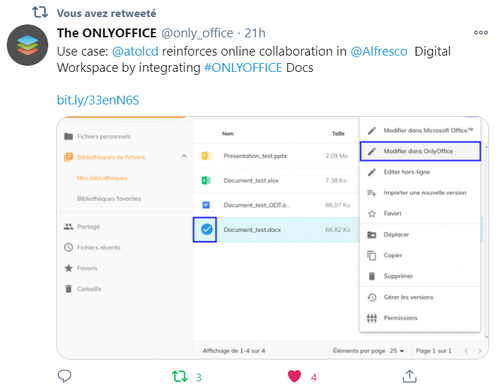This screenshot has height=390, width=500.
Task: Click Document_test.docx file name
Action: [x=252, y=230]
